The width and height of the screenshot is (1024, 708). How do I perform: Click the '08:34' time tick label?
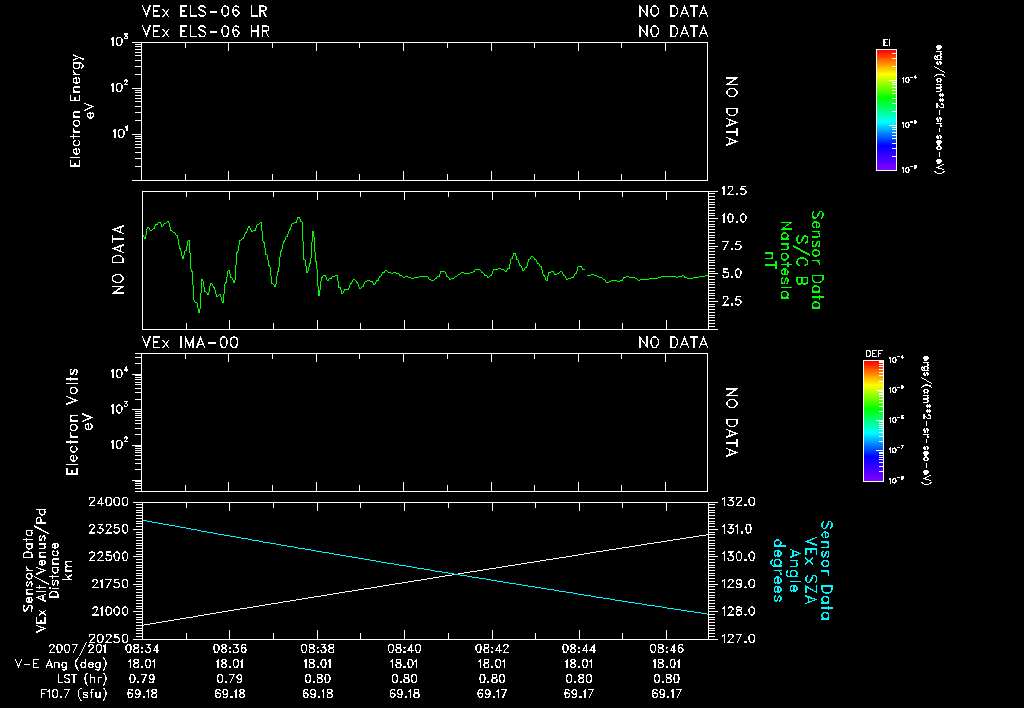pos(142,649)
